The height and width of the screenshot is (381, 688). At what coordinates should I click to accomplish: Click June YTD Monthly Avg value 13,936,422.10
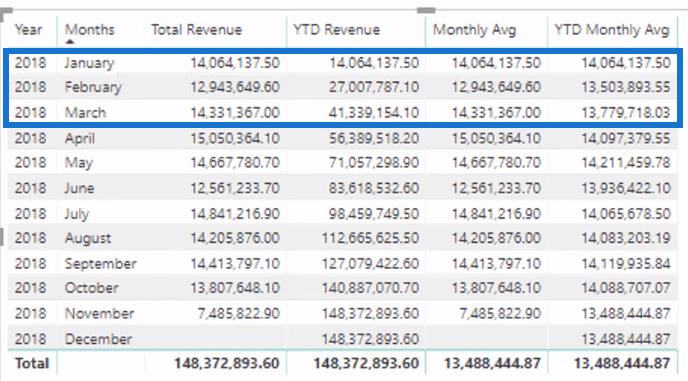(x=626, y=188)
